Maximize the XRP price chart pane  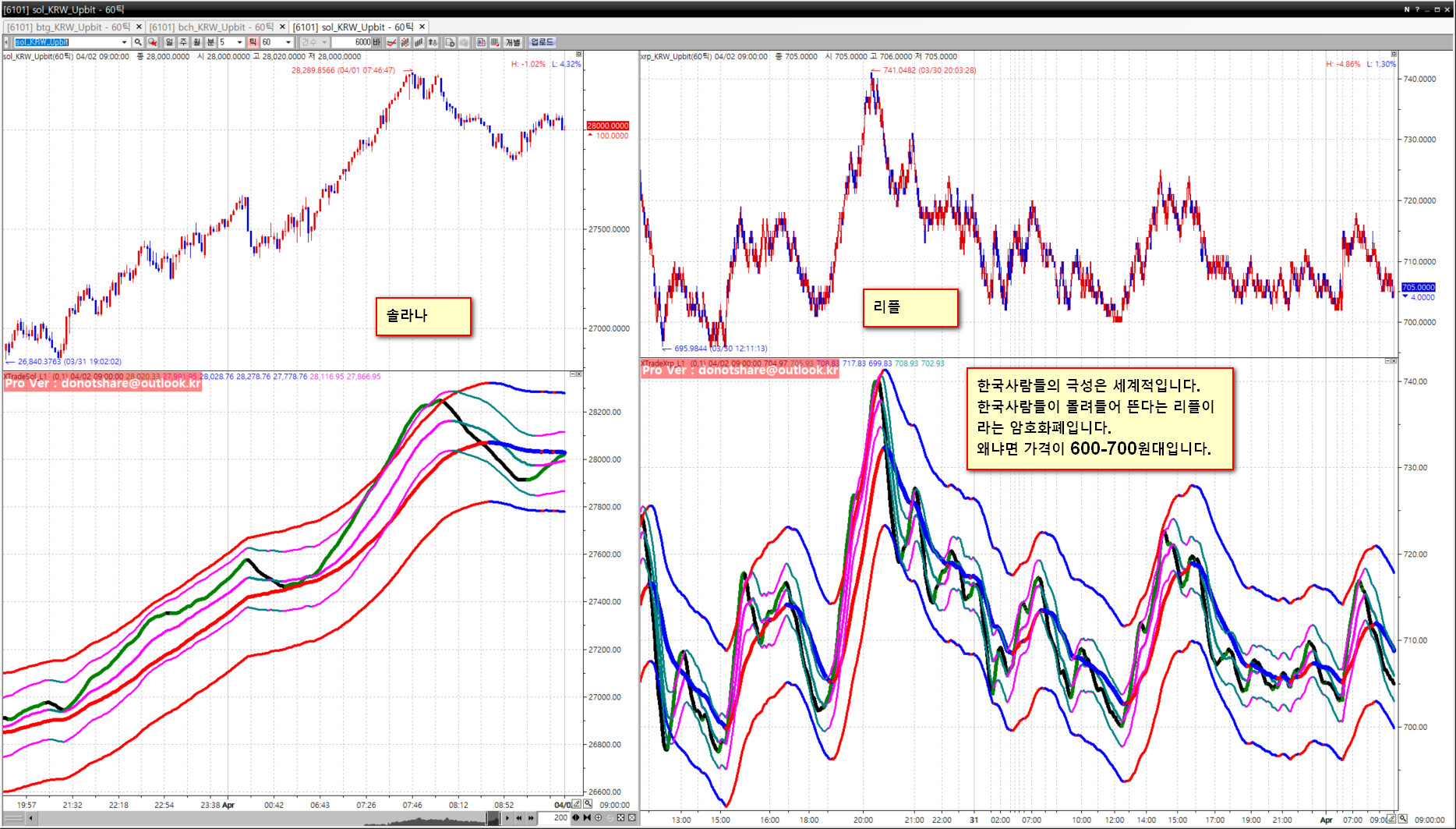point(1394,54)
